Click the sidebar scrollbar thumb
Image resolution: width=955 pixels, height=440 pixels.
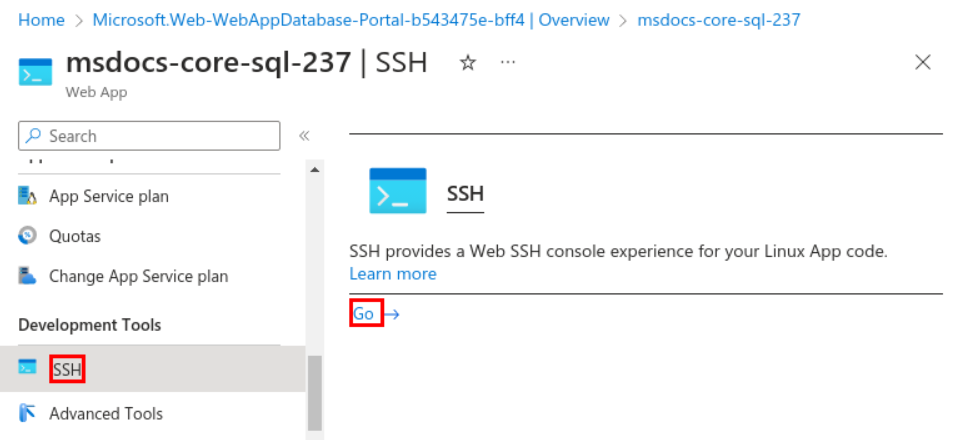point(314,393)
